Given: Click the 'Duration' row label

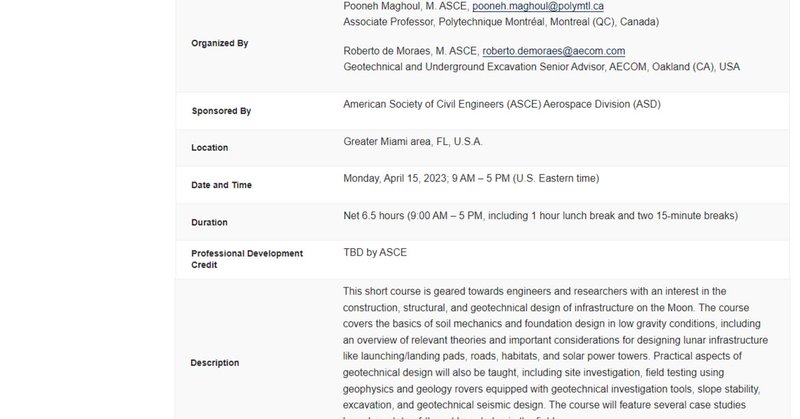Looking at the screenshot, I should (x=209, y=223).
